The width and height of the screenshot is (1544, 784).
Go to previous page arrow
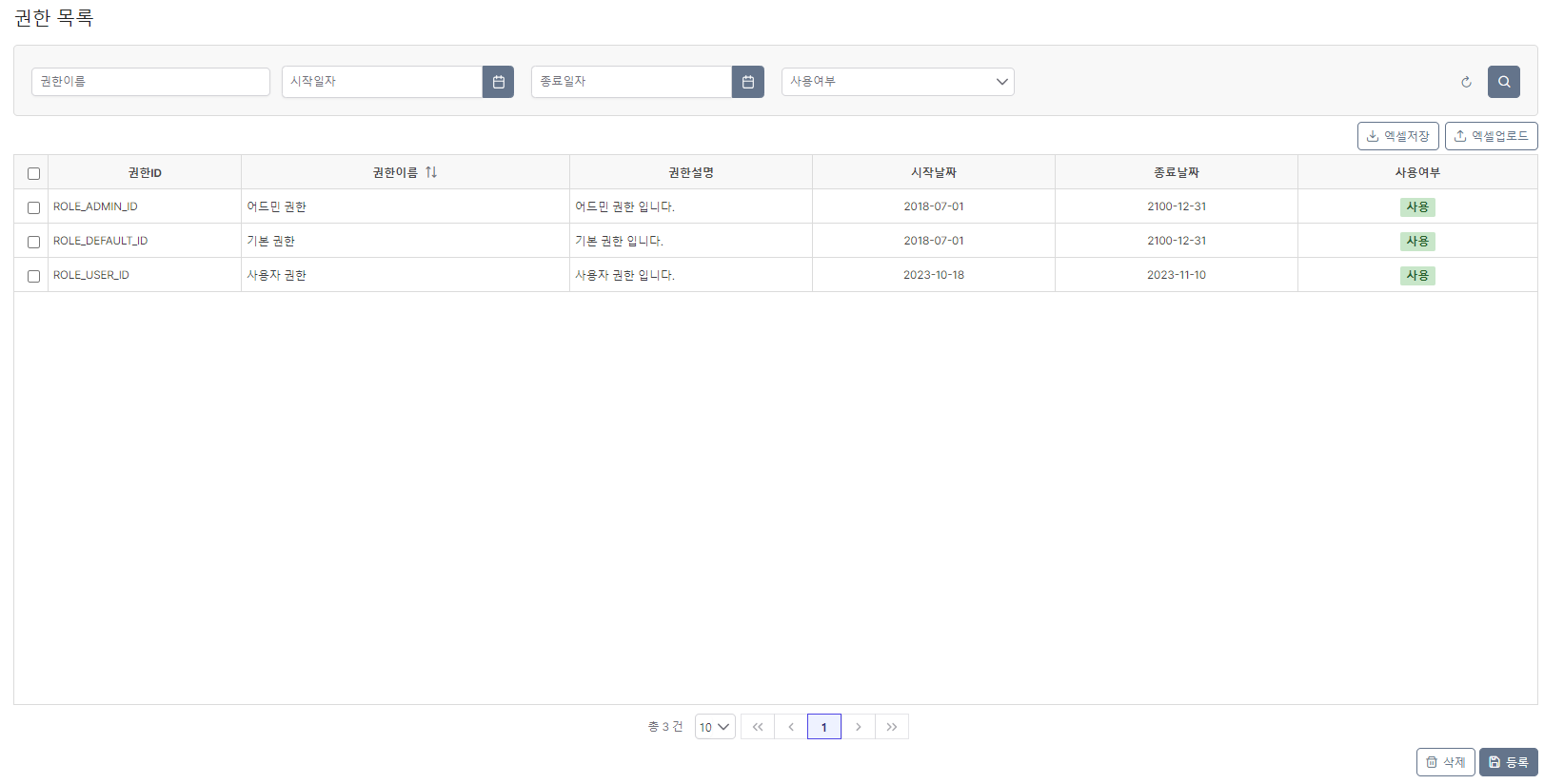coord(791,727)
